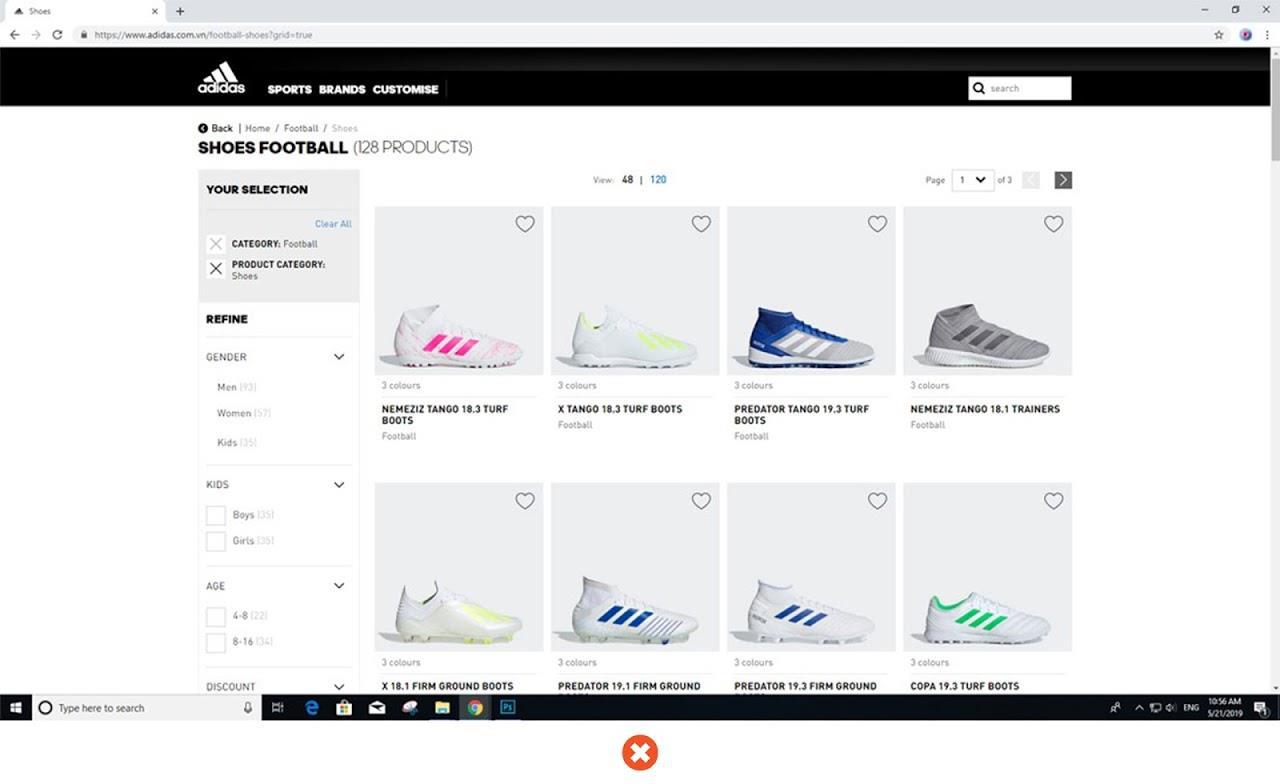Collapse the Age filter section
Screen dimensions: 1280x784
coord(339,586)
